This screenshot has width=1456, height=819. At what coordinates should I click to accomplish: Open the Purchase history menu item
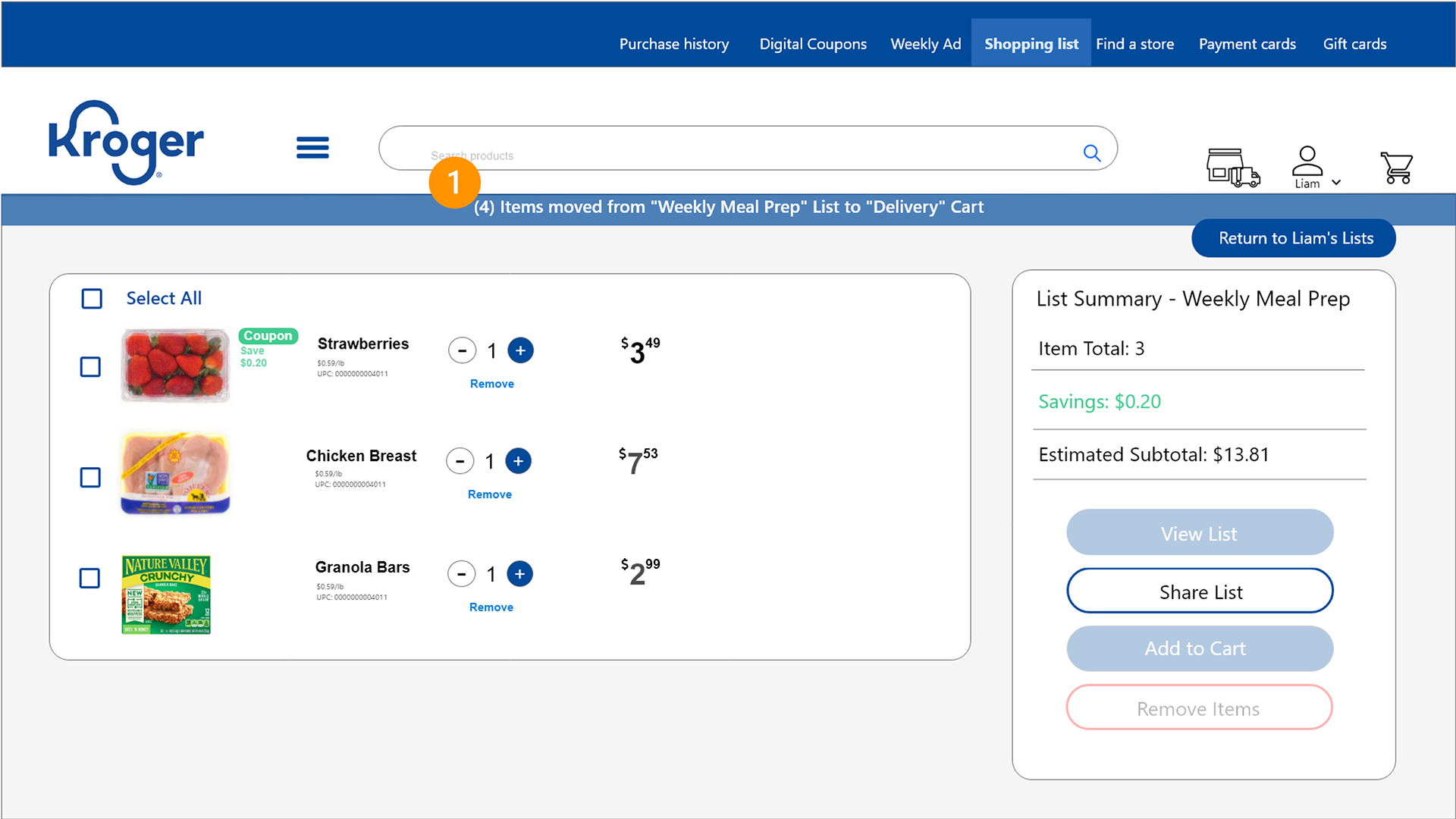click(x=673, y=44)
